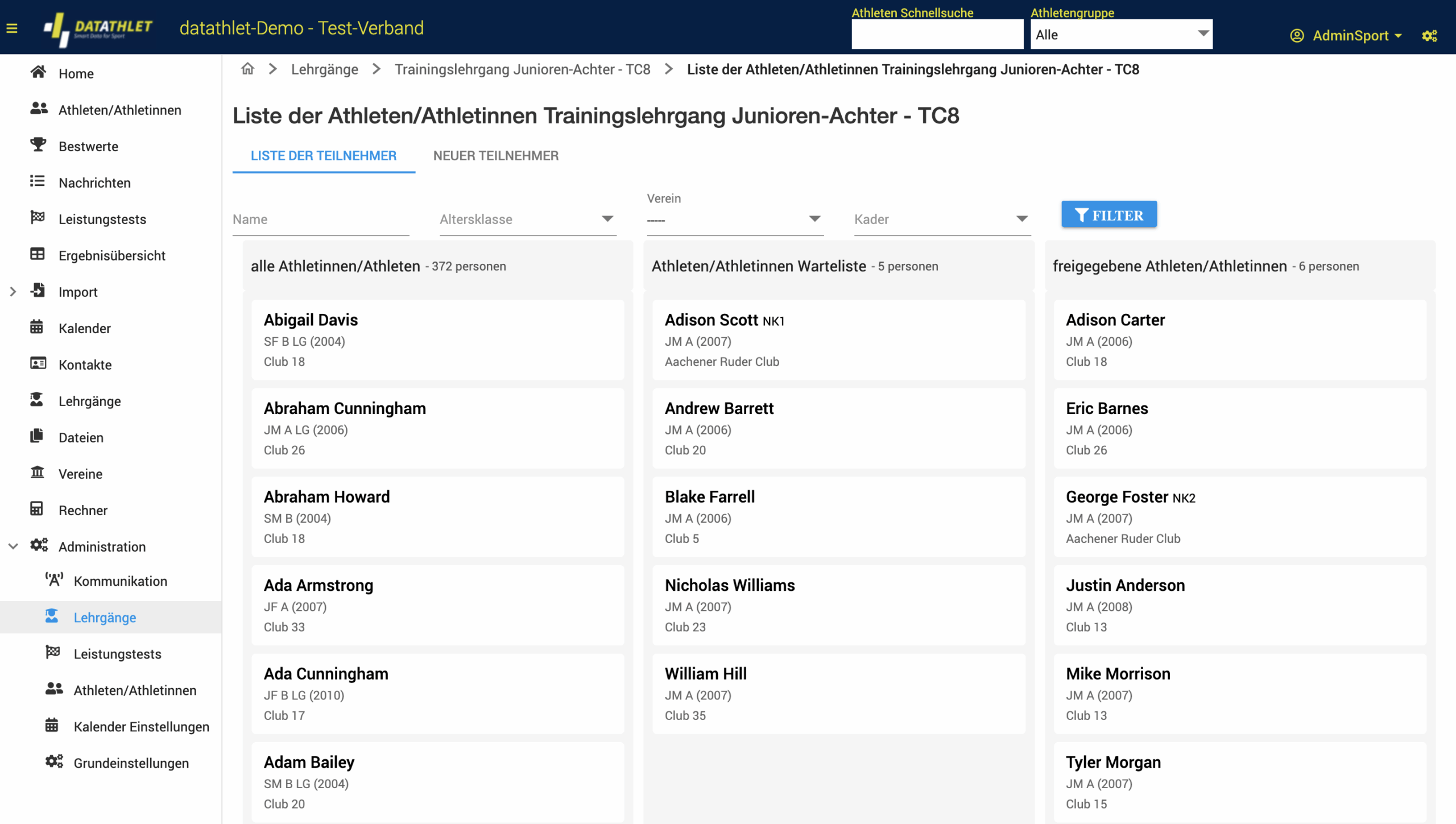Expand the Import menu chevron

13,292
